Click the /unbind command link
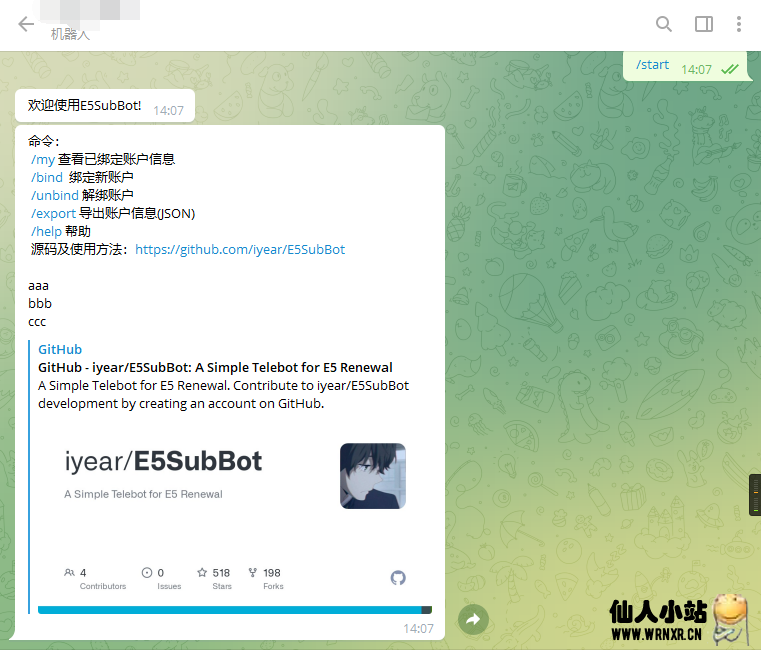This screenshot has width=761, height=650. pos(54,195)
